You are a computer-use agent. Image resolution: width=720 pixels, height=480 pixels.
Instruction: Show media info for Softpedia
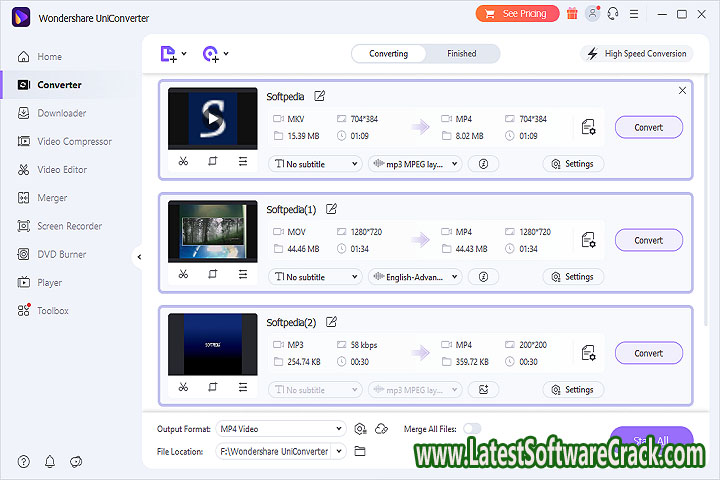pos(483,164)
